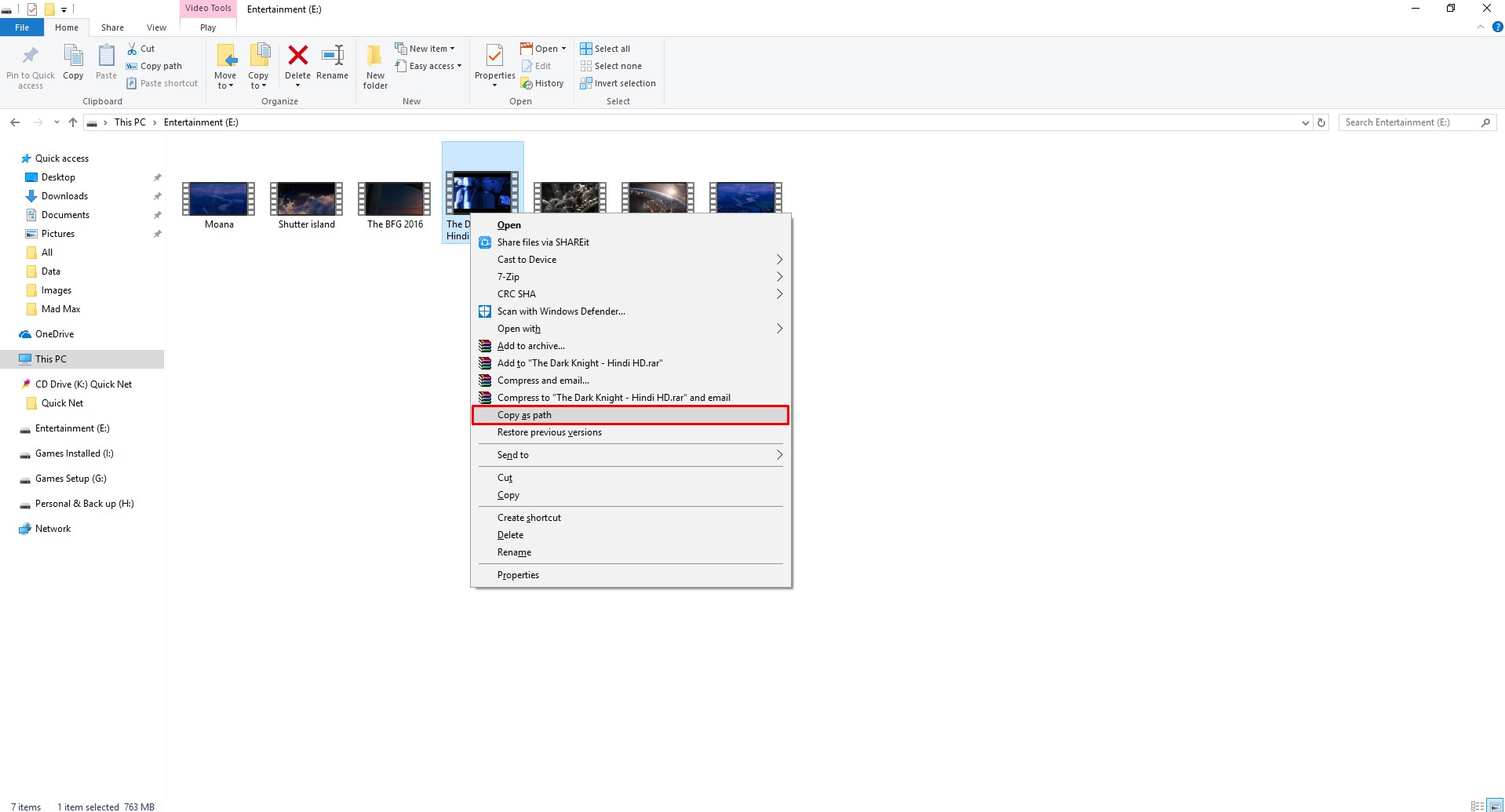Click the Cut scissors in ribbon
Viewport: 1505px width, 812px height.
[x=132, y=49]
